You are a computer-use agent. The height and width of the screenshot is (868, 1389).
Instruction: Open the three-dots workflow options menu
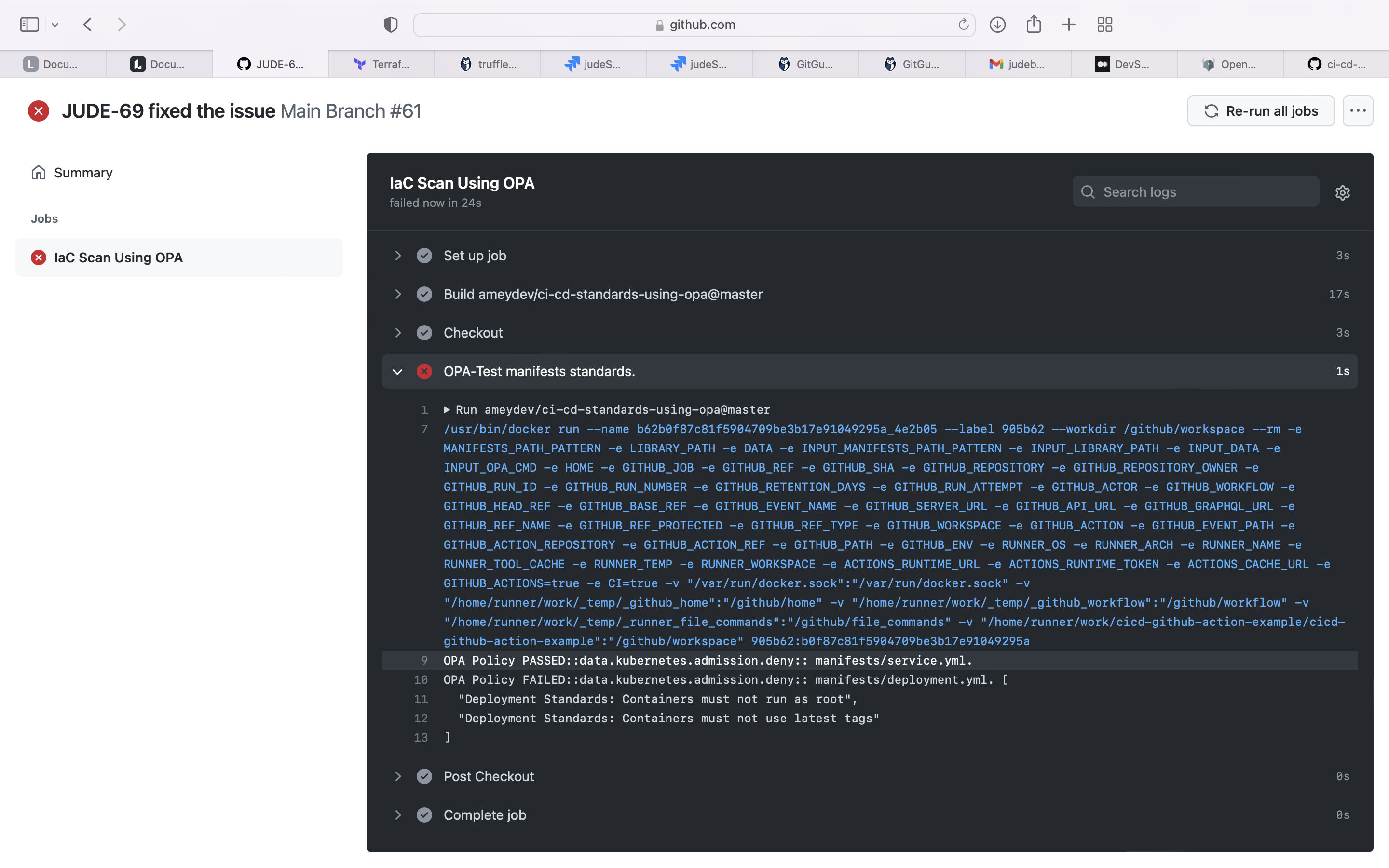(x=1358, y=111)
